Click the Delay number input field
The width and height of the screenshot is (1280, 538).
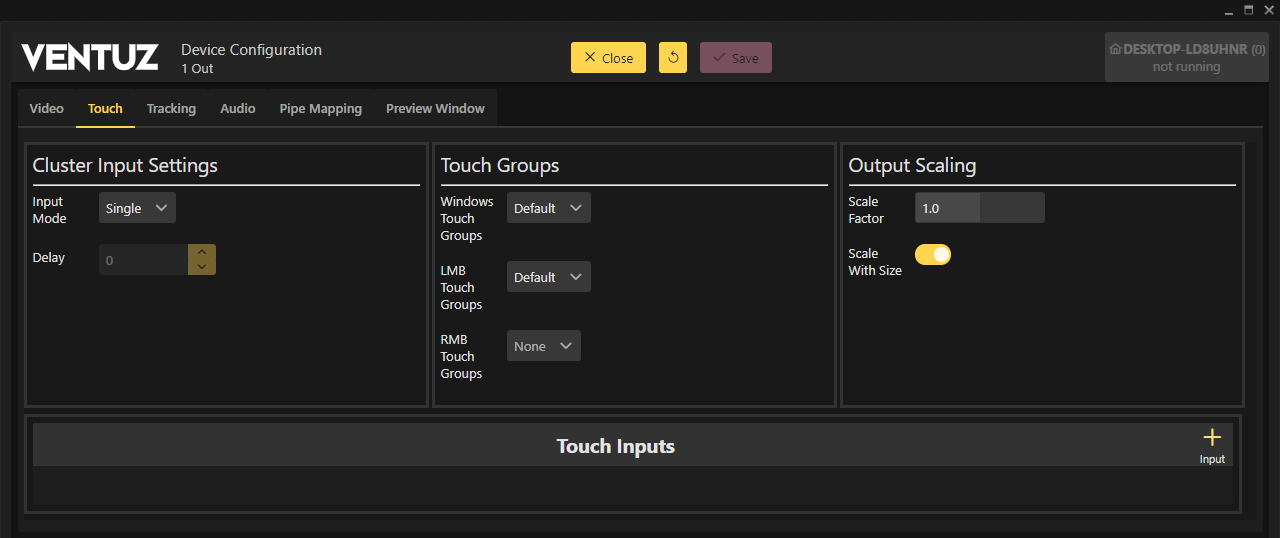(x=143, y=260)
